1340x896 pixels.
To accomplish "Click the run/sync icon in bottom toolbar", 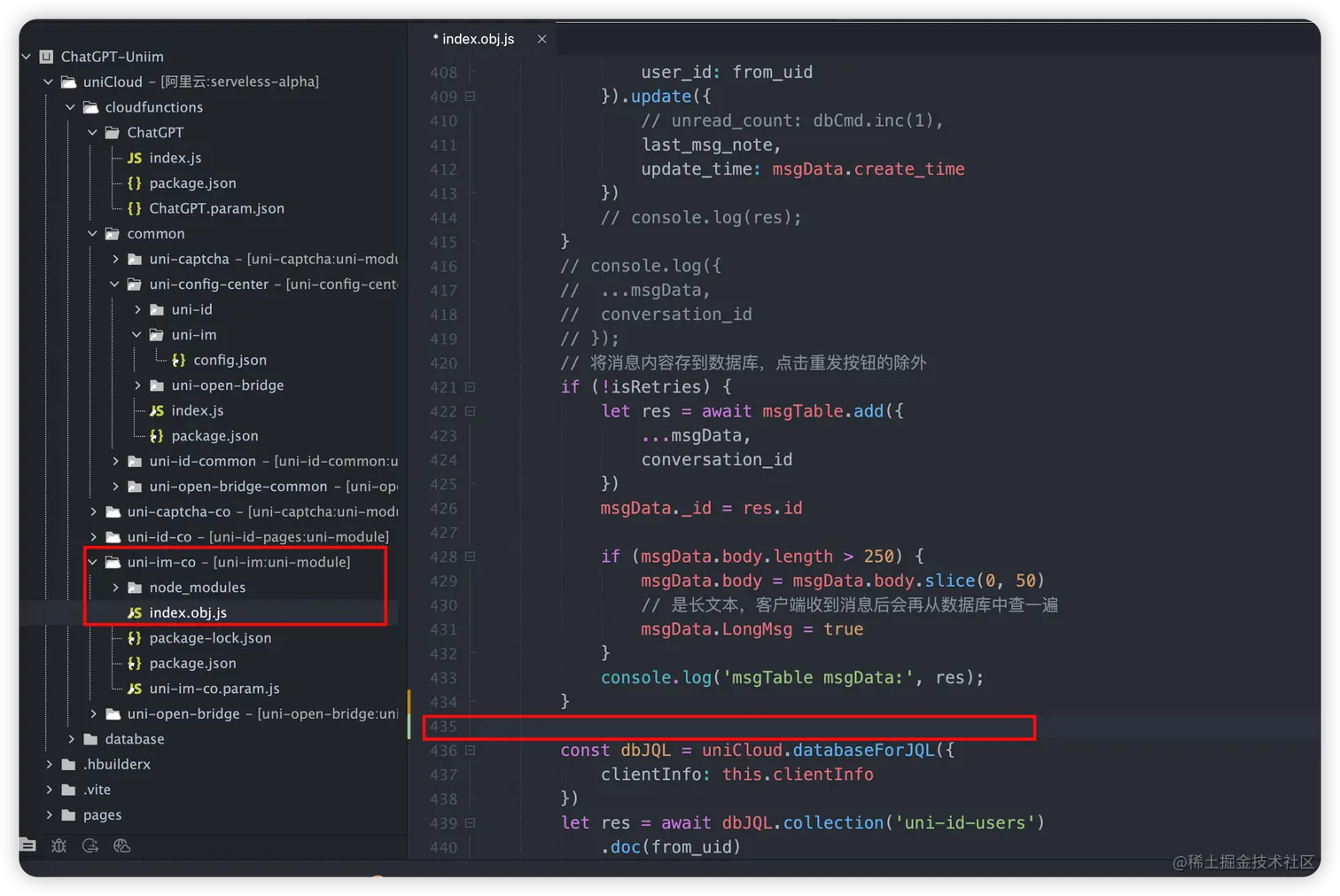I will 90,845.
